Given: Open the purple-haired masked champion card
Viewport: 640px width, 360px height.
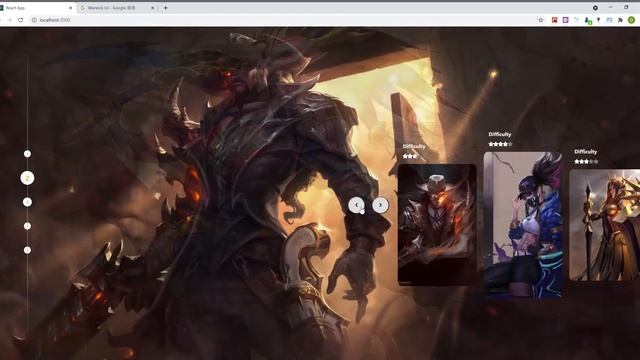Looking at the screenshot, I should coord(523,224).
